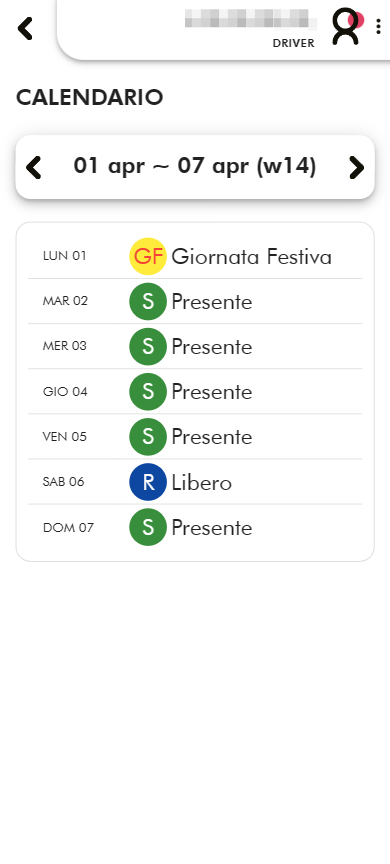
Task: Click the DRIVER role label
Action: point(294,44)
